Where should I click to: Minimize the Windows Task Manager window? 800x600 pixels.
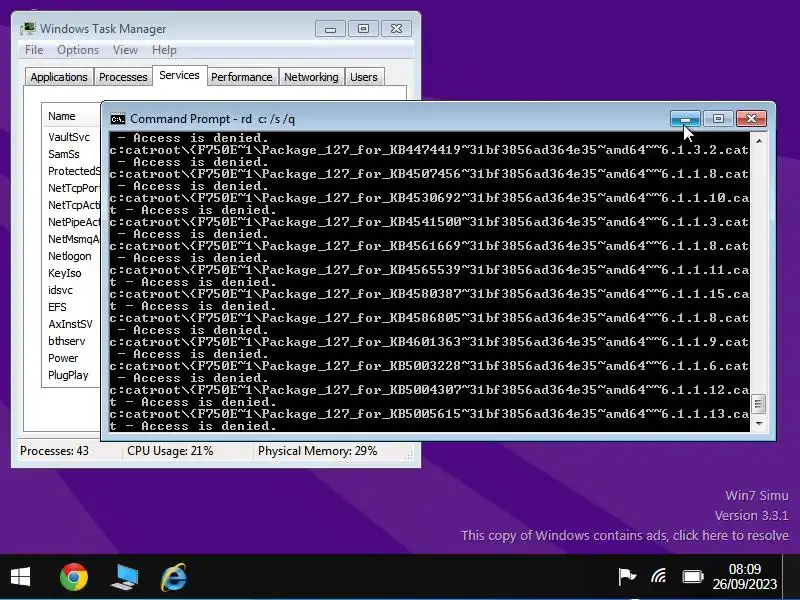[330, 29]
